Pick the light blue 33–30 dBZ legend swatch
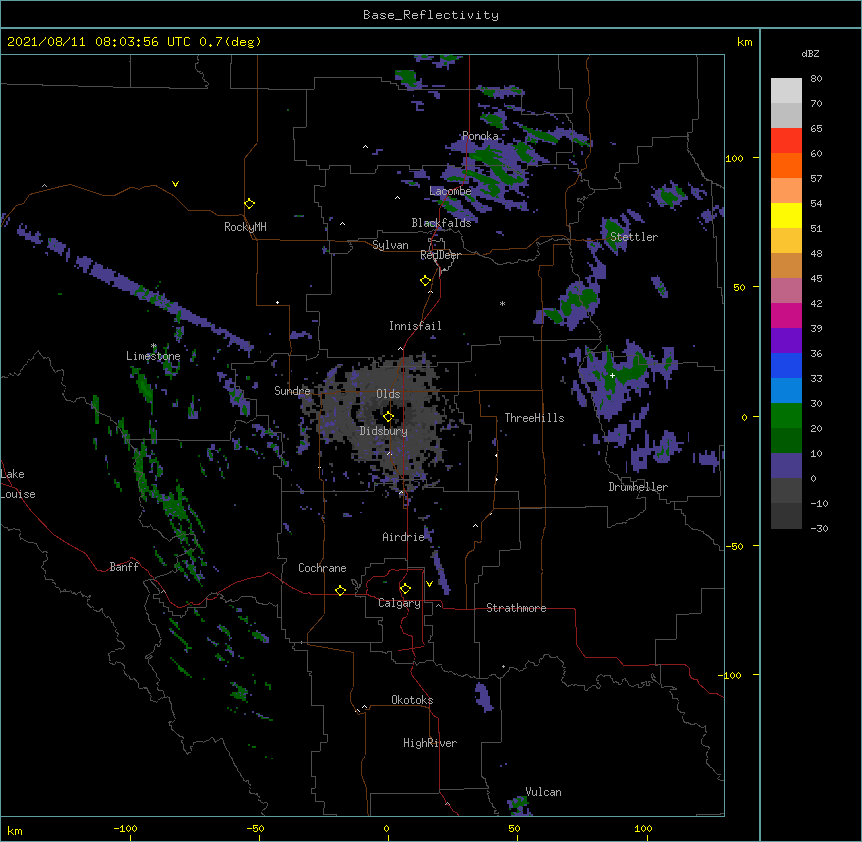862x842 pixels. (786, 390)
